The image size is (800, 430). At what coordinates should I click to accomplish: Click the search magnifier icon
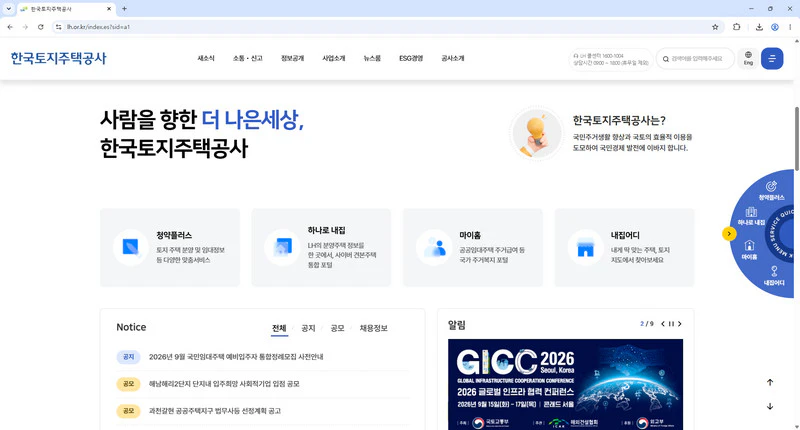coord(666,59)
